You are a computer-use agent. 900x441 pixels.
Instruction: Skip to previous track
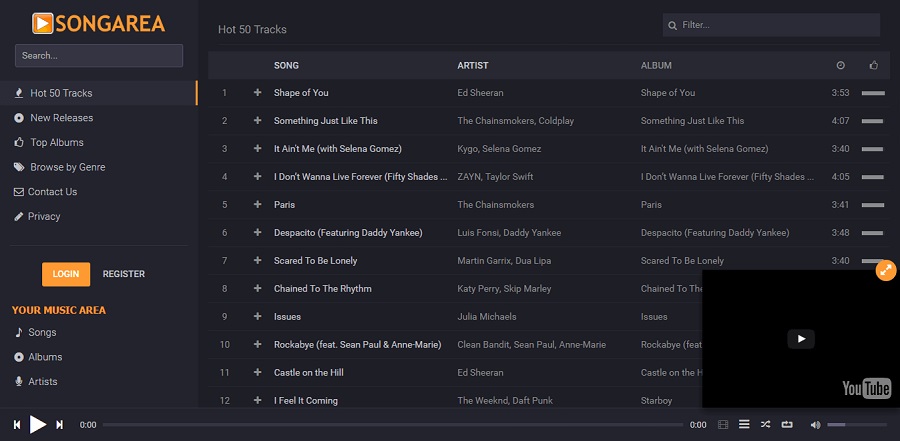17,425
